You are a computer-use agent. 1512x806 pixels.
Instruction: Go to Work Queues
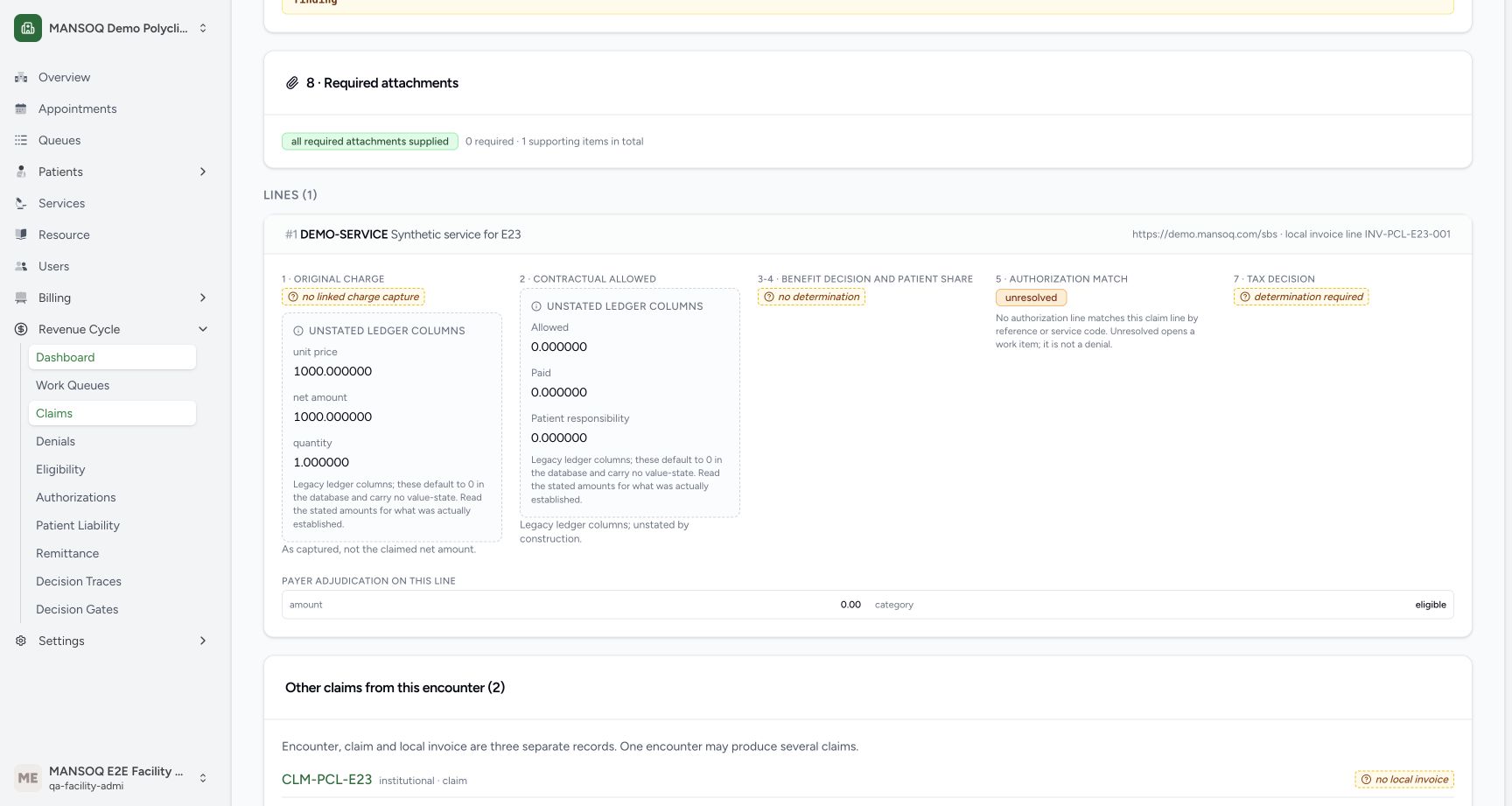[x=112, y=385]
